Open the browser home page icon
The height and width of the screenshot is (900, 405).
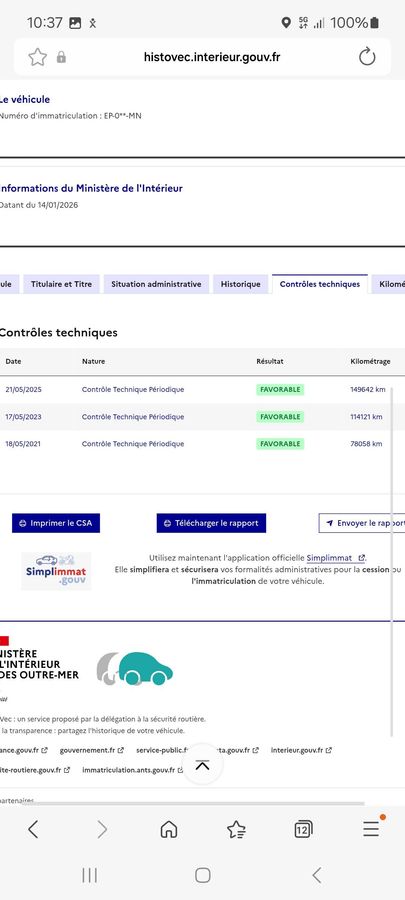click(x=168, y=829)
